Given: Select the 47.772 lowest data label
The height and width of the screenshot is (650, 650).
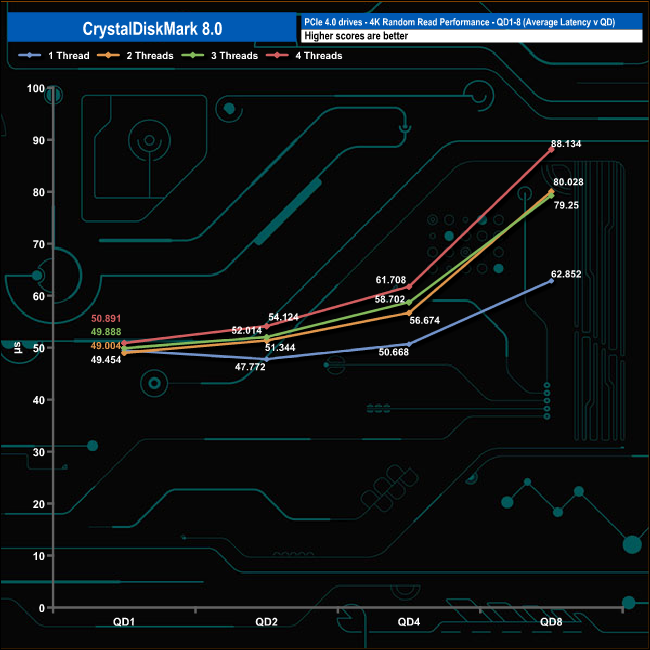Looking at the screenshot, I should [x=250, y=367].
